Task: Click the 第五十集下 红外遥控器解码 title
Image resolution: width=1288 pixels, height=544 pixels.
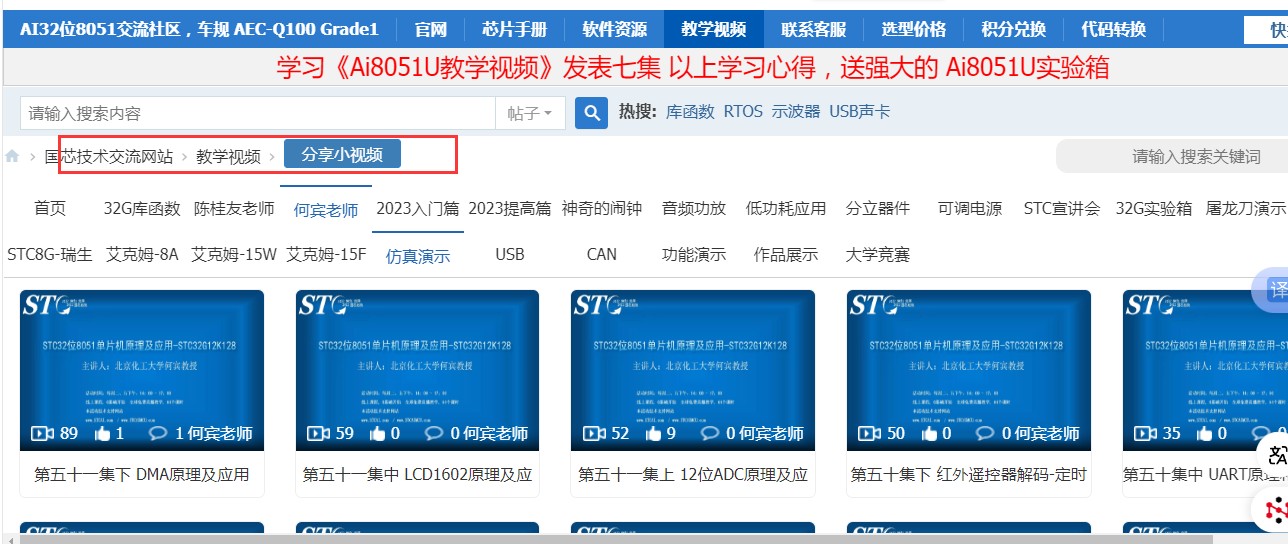Action: point(969,474)
